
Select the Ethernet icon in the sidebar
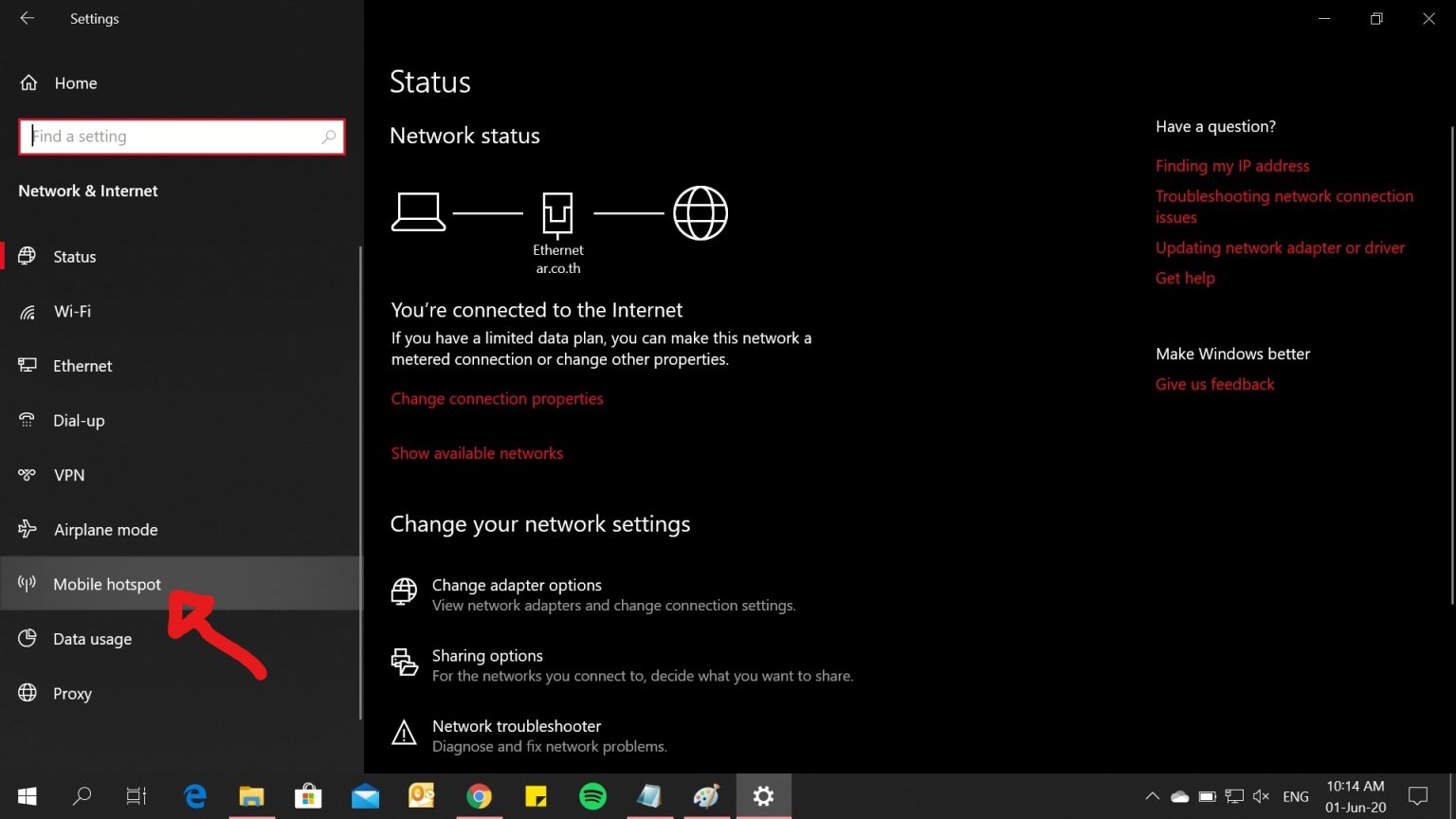tap(28, 366)
